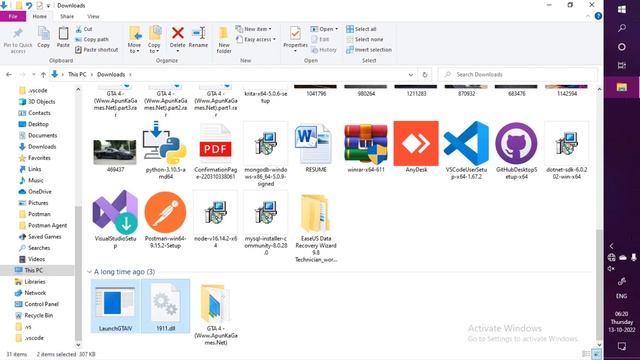Open the notification center icon
640x360 pixels.
(x=622, y=347)
